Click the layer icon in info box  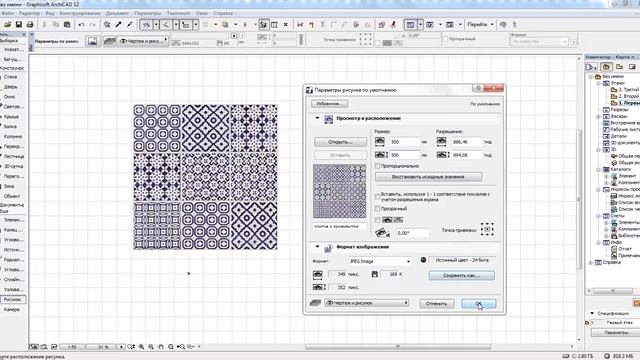point(109,41)
